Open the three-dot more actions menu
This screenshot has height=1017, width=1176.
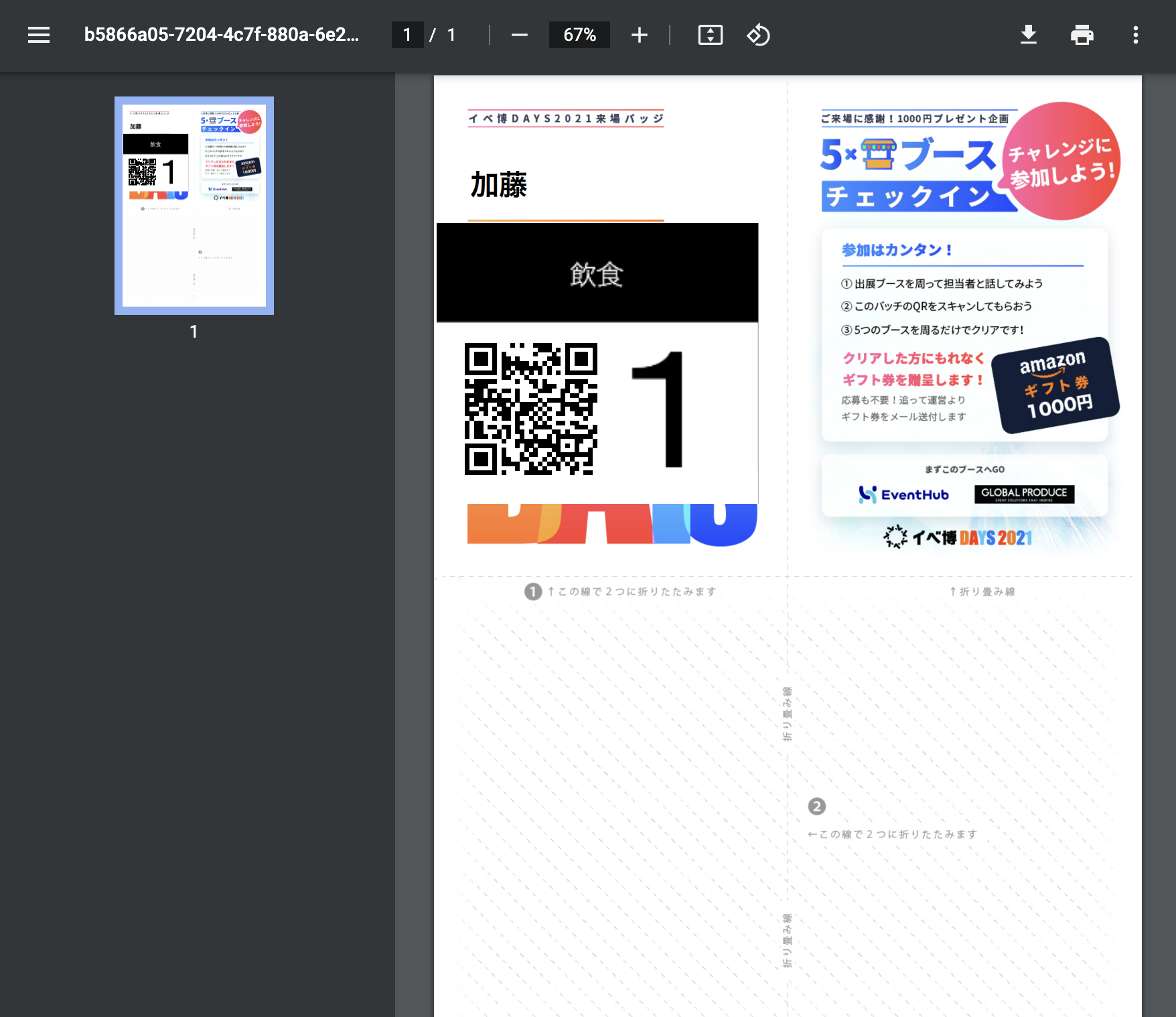coord(1136,35)
